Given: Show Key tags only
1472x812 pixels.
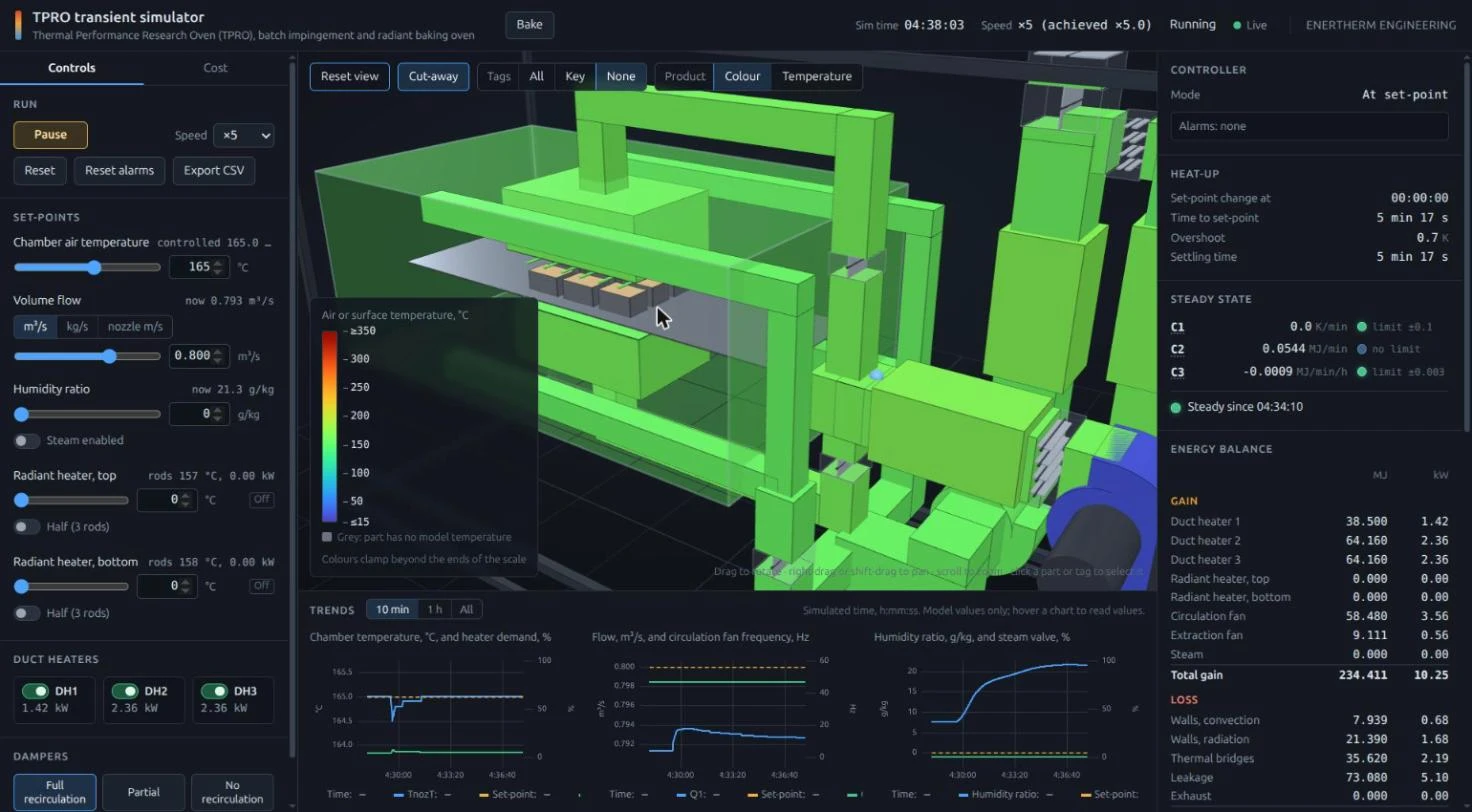Looking at the screenshot, I should pyautogui.click(x=575, y=77).
